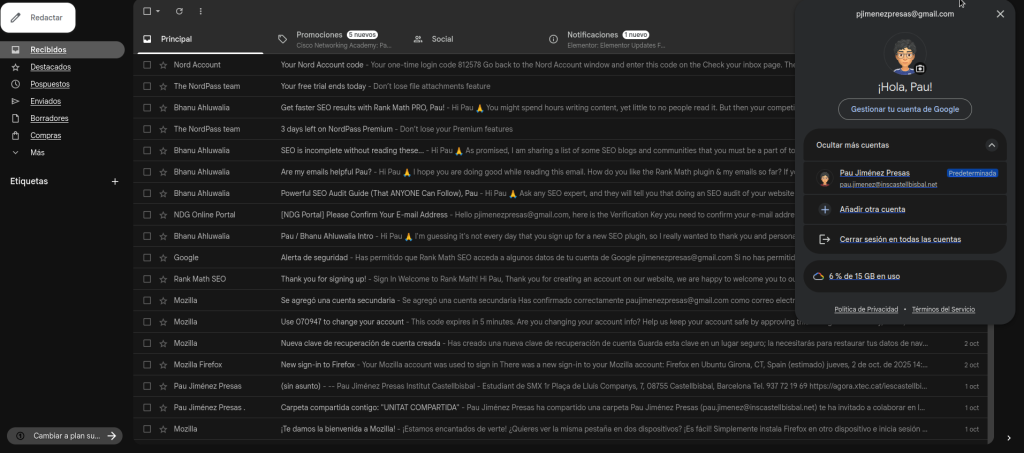Open the three-dot more options menu
Viewport: 1024px width, 453px height.
[x=200, y=11]
